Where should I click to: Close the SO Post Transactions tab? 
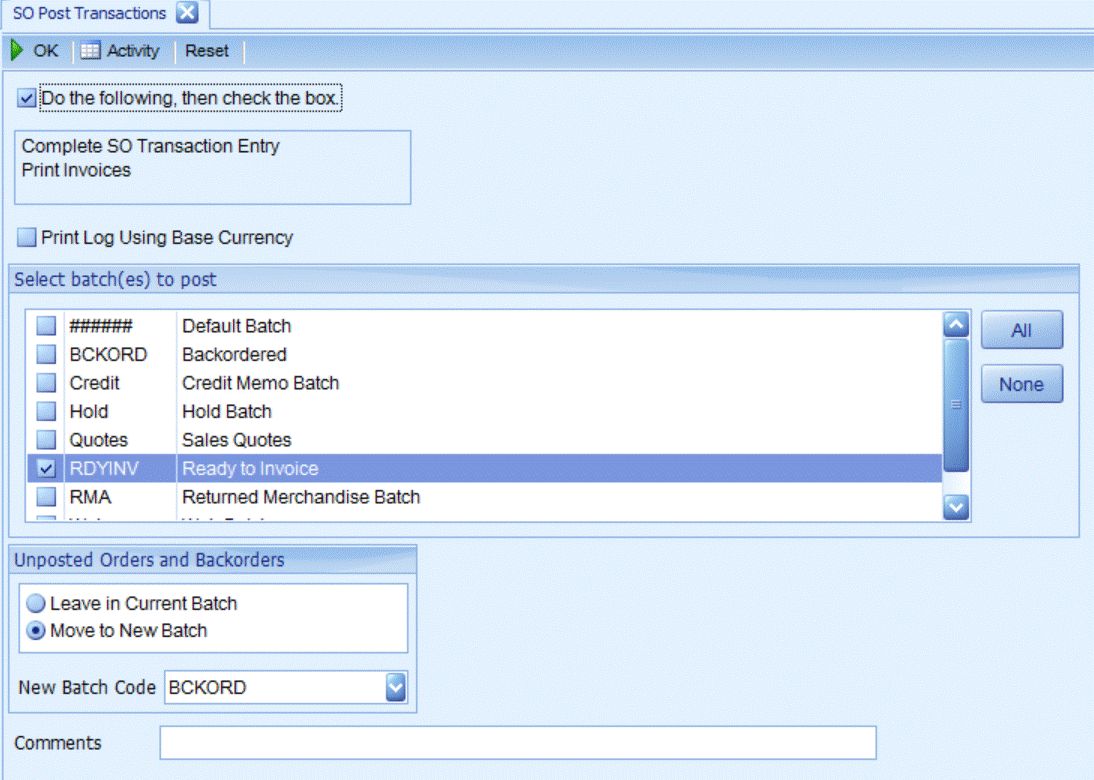pos(187,13)
